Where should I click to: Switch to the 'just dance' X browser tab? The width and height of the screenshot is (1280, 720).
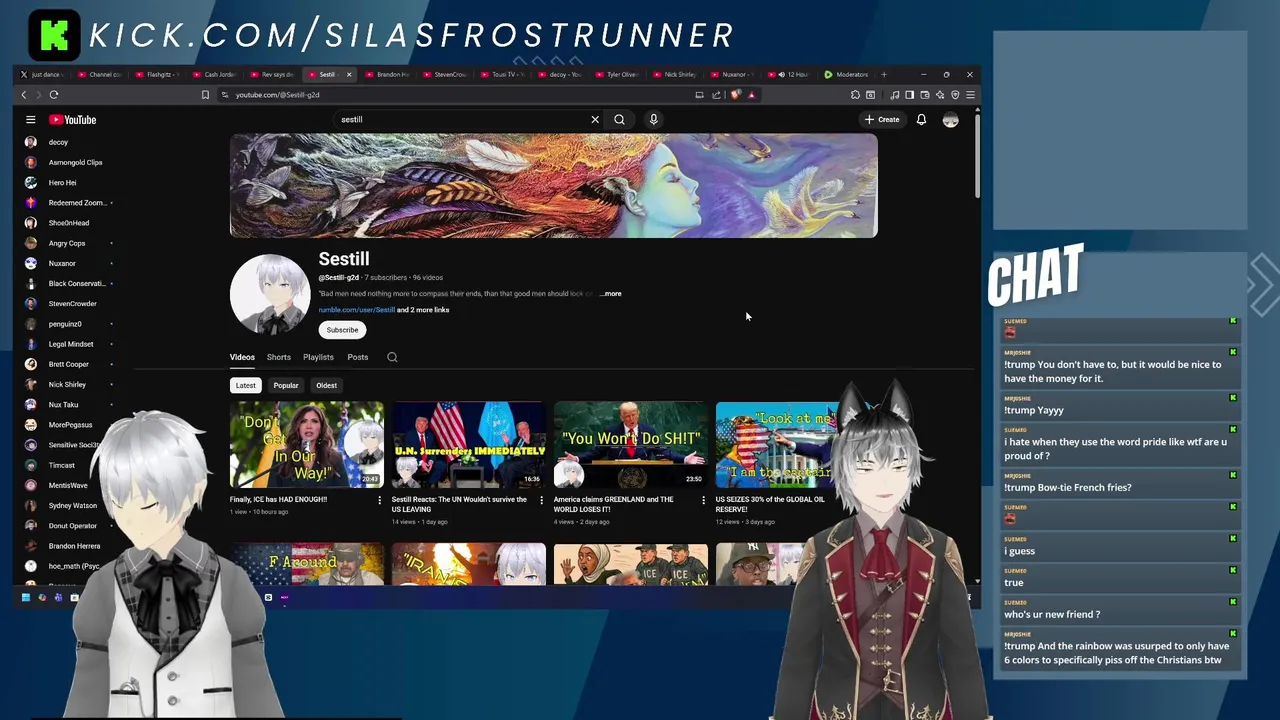[x=40, y=74]
